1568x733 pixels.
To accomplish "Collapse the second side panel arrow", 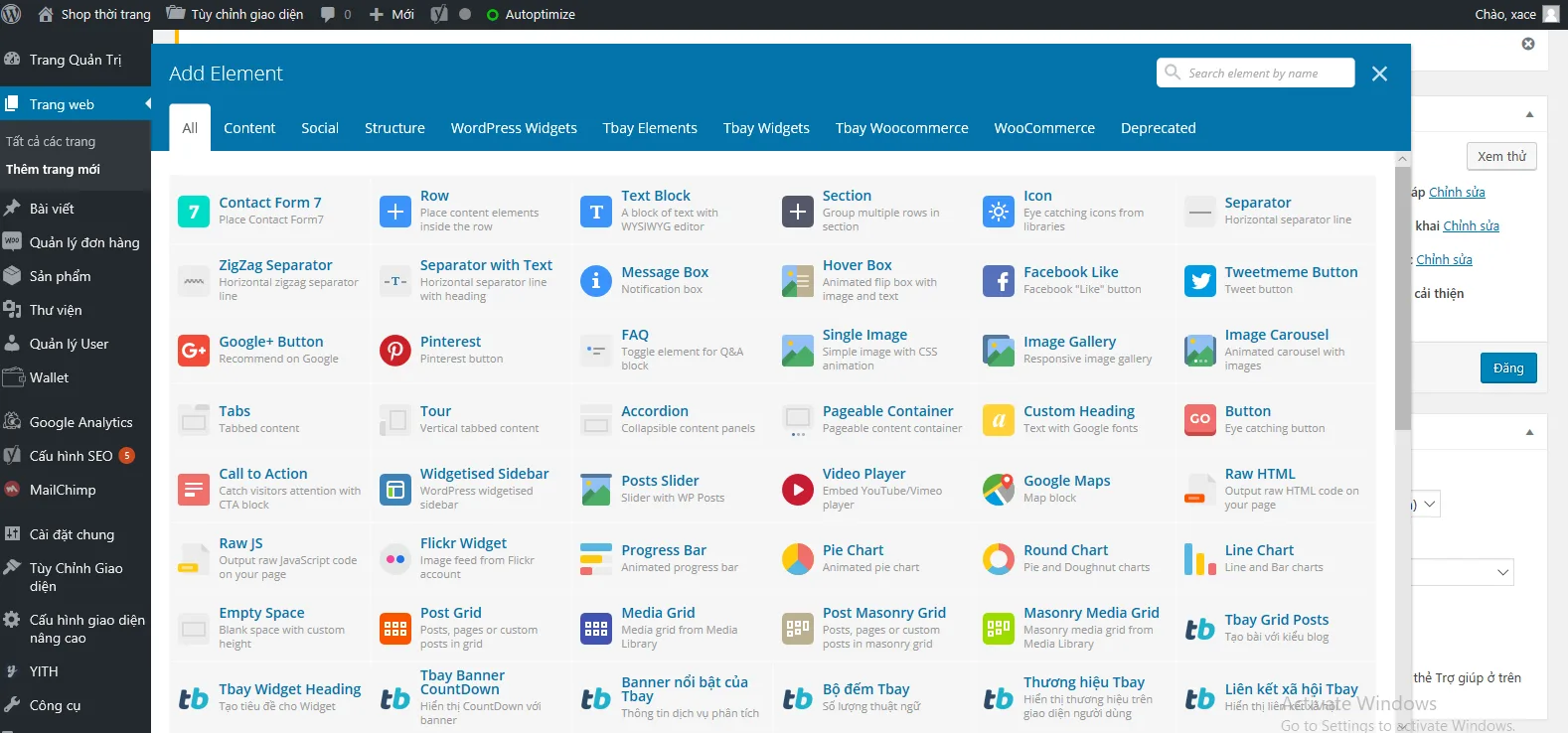I will pyautogui.click(x=1529, y=432).
